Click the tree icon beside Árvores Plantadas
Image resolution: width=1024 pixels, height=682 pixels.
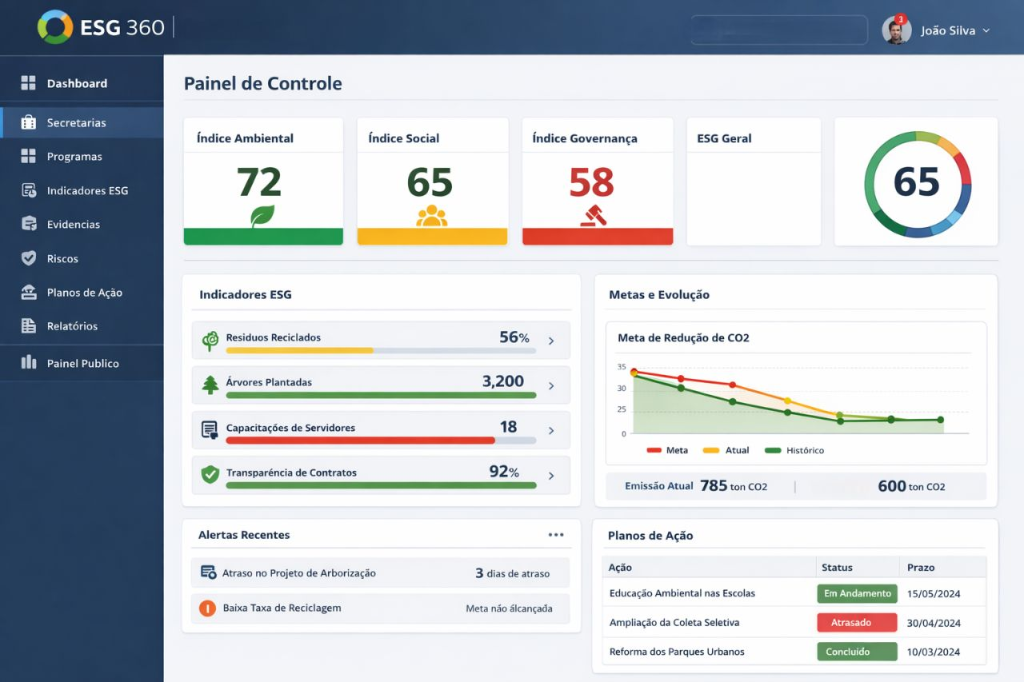pyautogui.click(x=210, y=385)
